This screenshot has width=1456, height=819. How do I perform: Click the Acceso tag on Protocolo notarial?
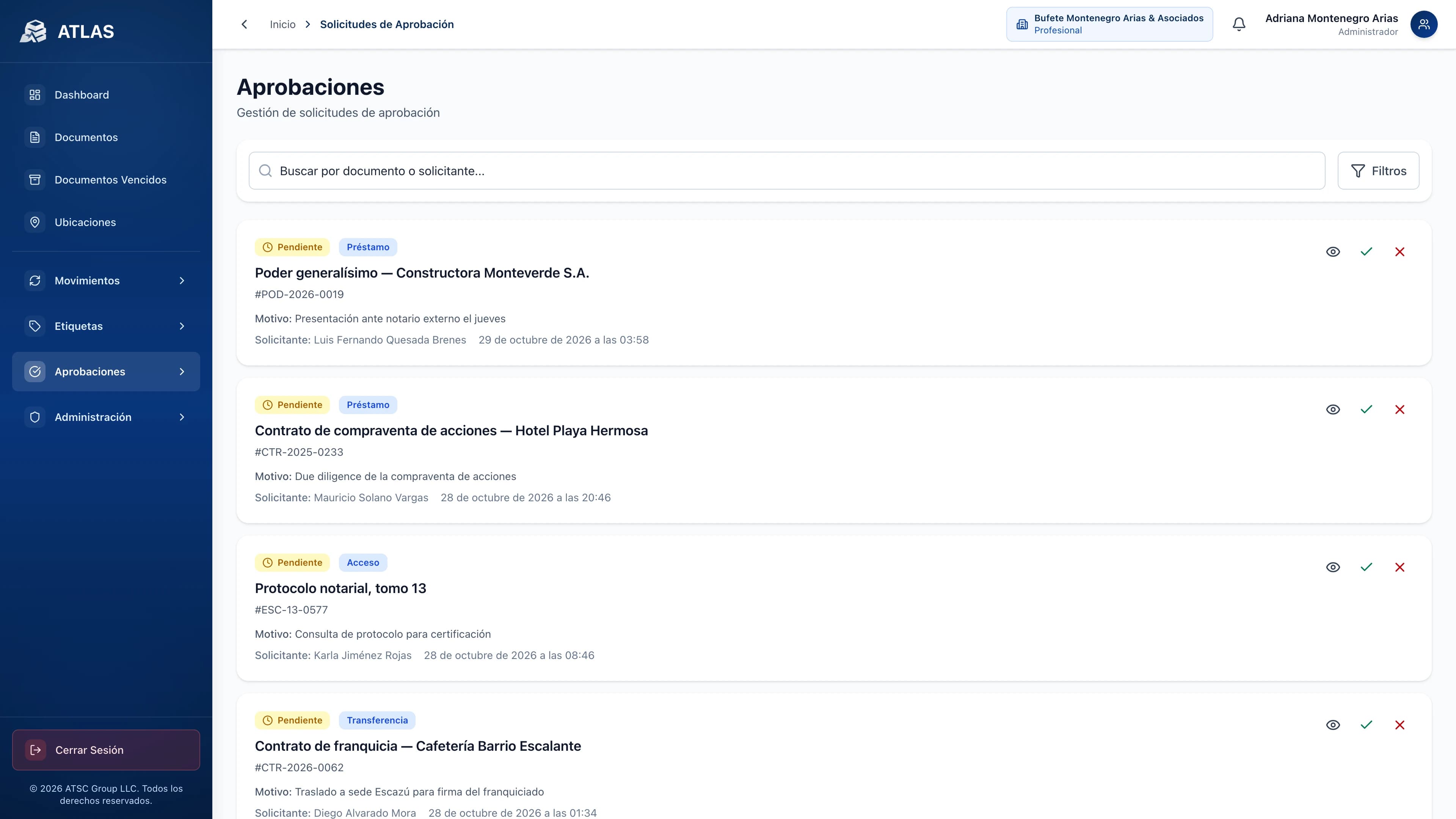click(x=363, y=562)
